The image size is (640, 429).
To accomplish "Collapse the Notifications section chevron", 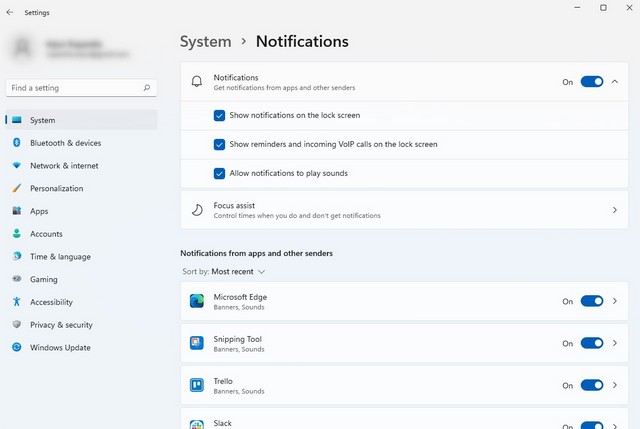I will 615,82.
